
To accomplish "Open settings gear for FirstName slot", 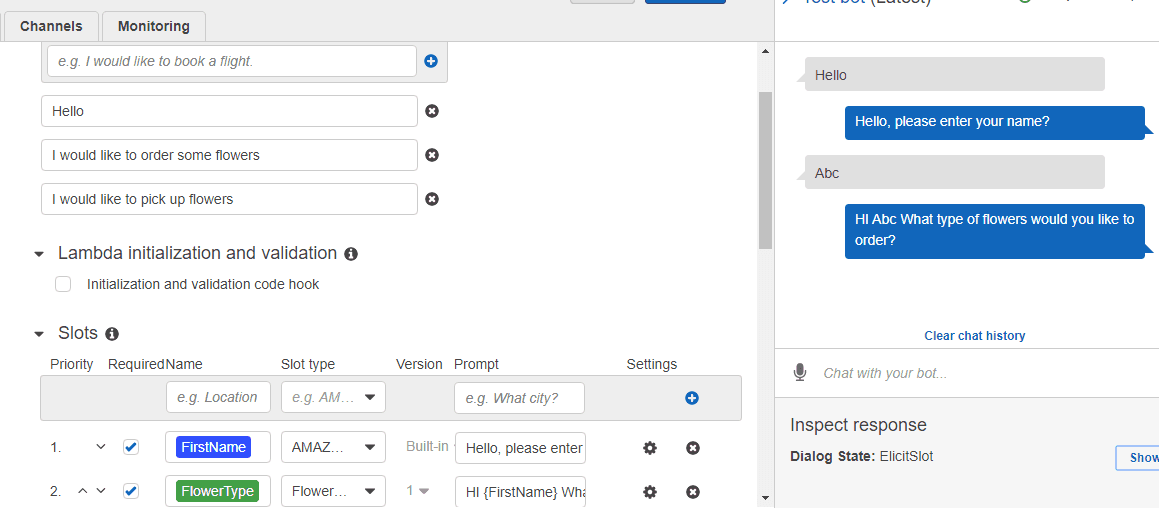I will click(650, 448).
